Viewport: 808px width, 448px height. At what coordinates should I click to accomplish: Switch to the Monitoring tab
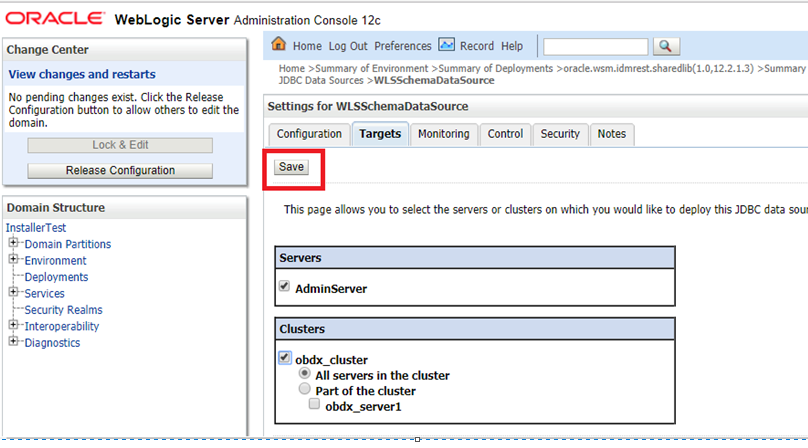coord(444,134)
